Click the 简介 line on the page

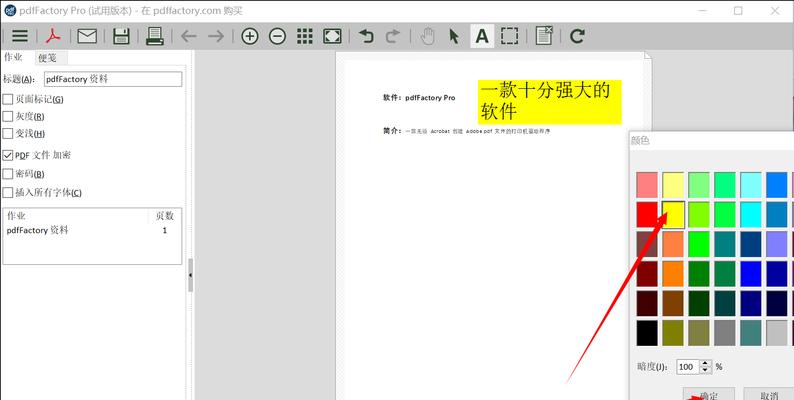coord(466,131)
